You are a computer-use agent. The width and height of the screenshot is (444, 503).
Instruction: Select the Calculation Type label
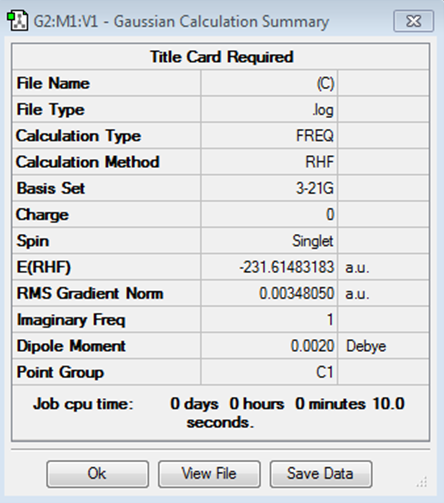coord(79,136)
